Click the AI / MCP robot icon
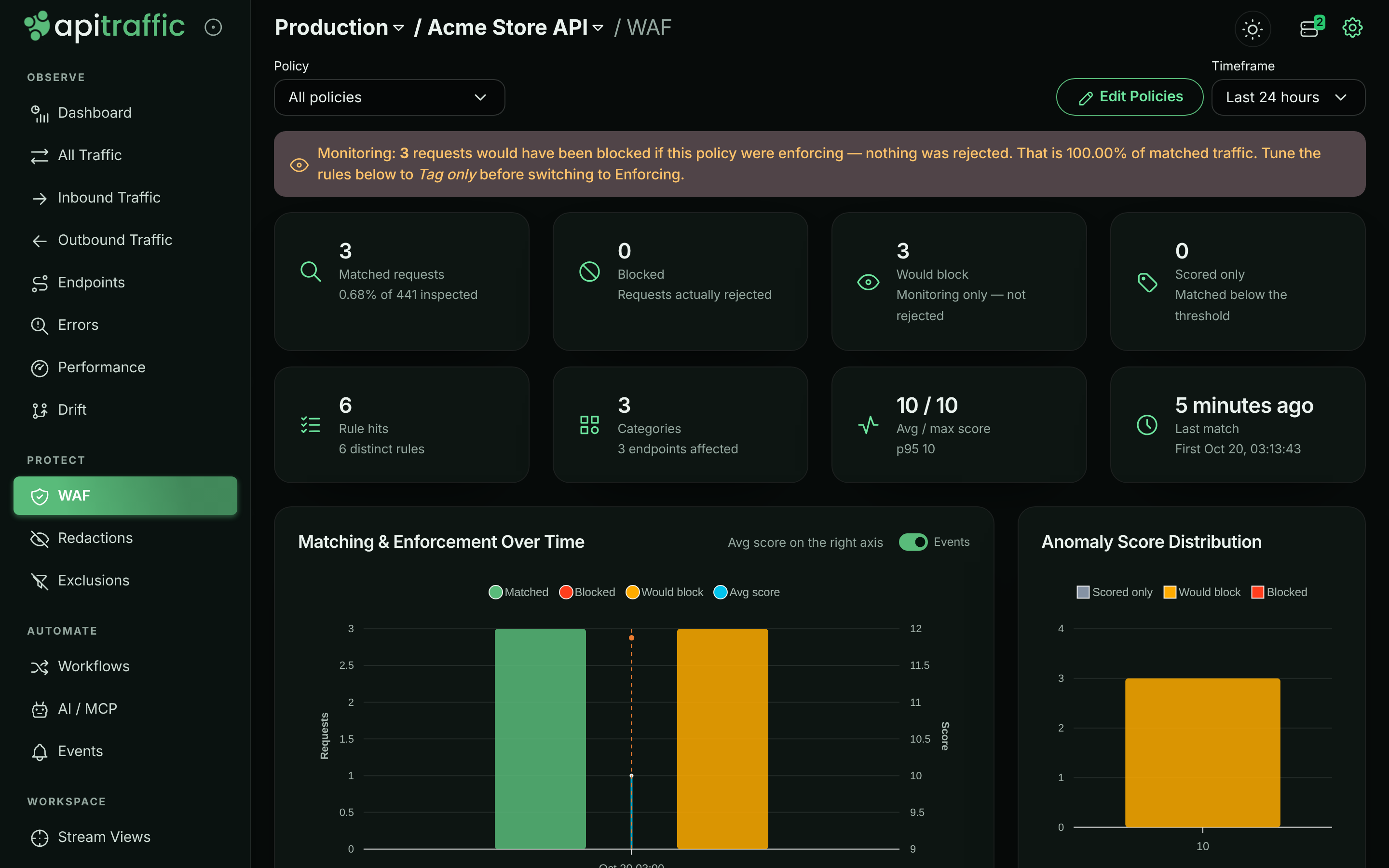Image resolution: width=1389 pixels, height=868 pixels. click(x=40, y=709)
